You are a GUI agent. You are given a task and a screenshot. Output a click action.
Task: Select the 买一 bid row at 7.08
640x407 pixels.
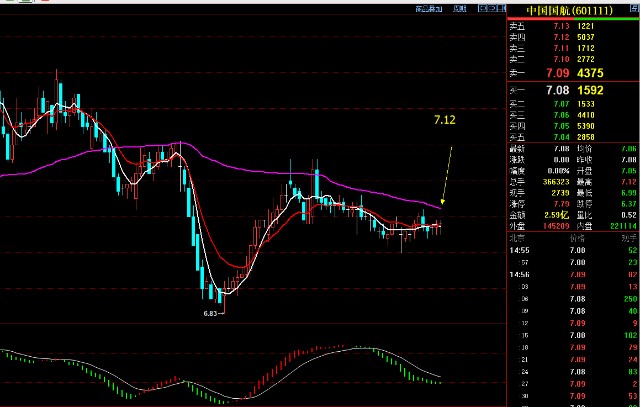tap(572, 91)
